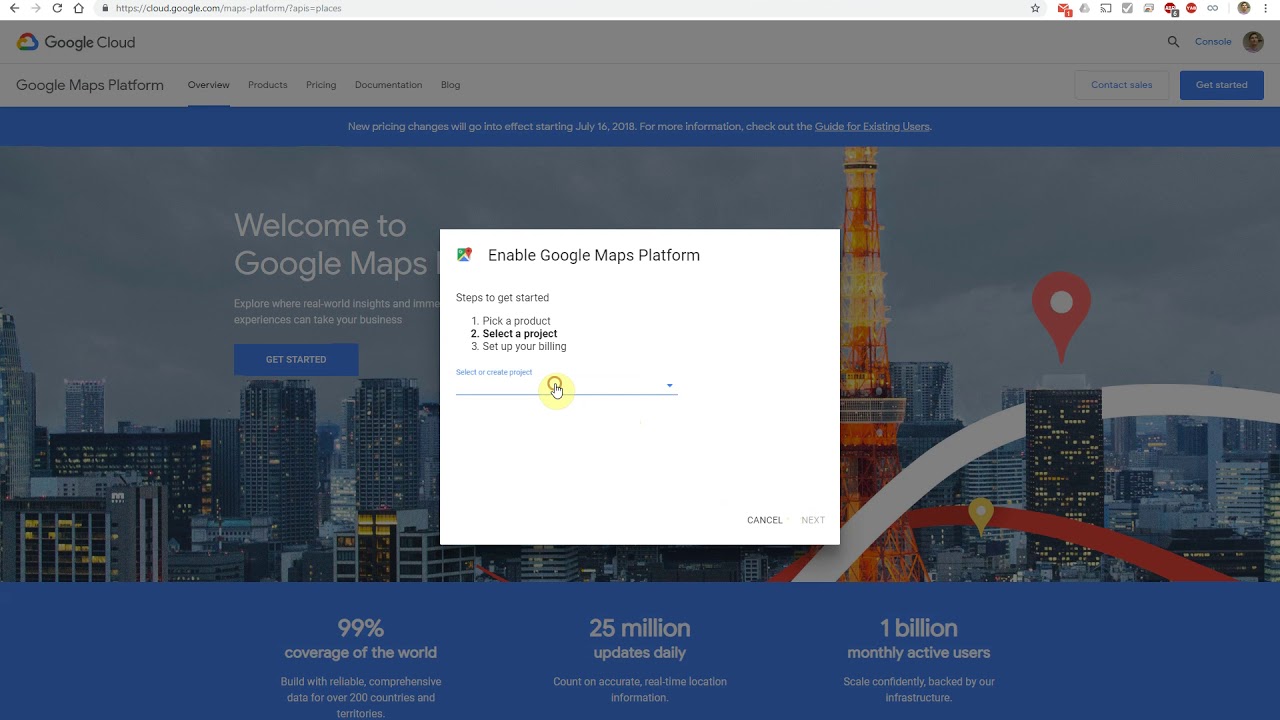Open the Adblock ABP extension icon

pos(1170,8)
